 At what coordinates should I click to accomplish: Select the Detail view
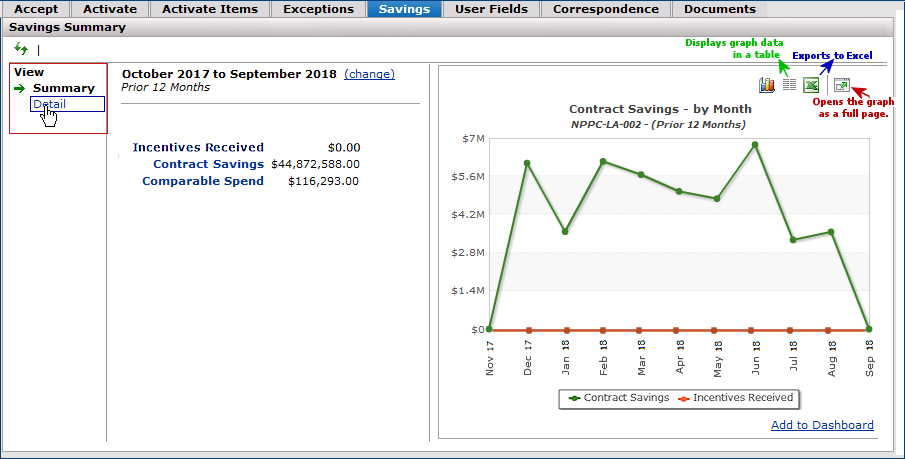tap(49, 104)
